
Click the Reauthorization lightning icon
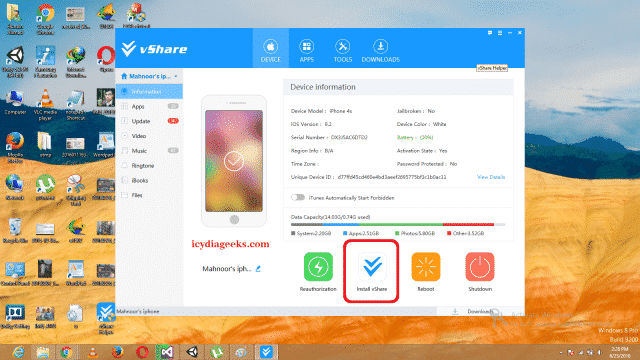pyautogui.click(x=318, y=267)
